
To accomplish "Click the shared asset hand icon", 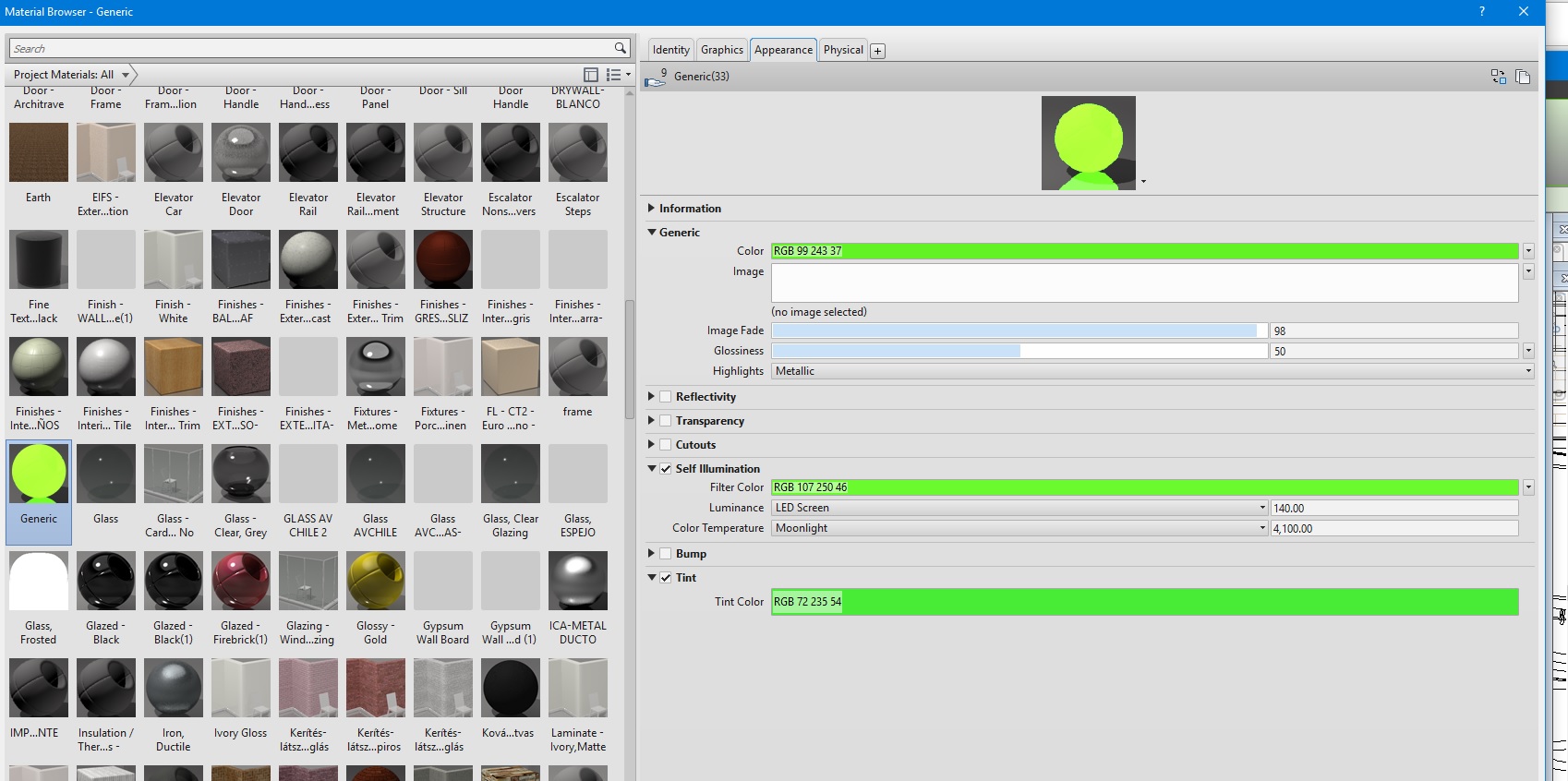I will [x=656, y=78].
